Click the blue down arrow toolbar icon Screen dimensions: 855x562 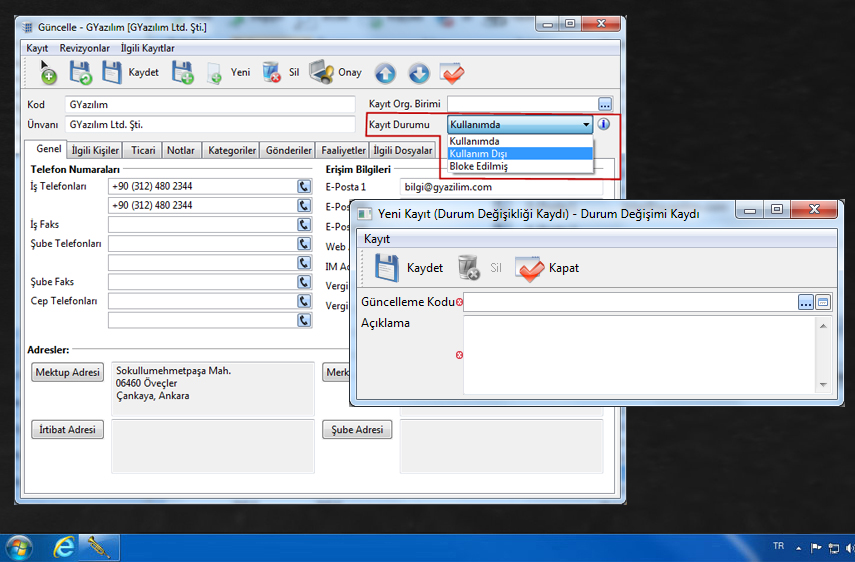click(419, 73)
